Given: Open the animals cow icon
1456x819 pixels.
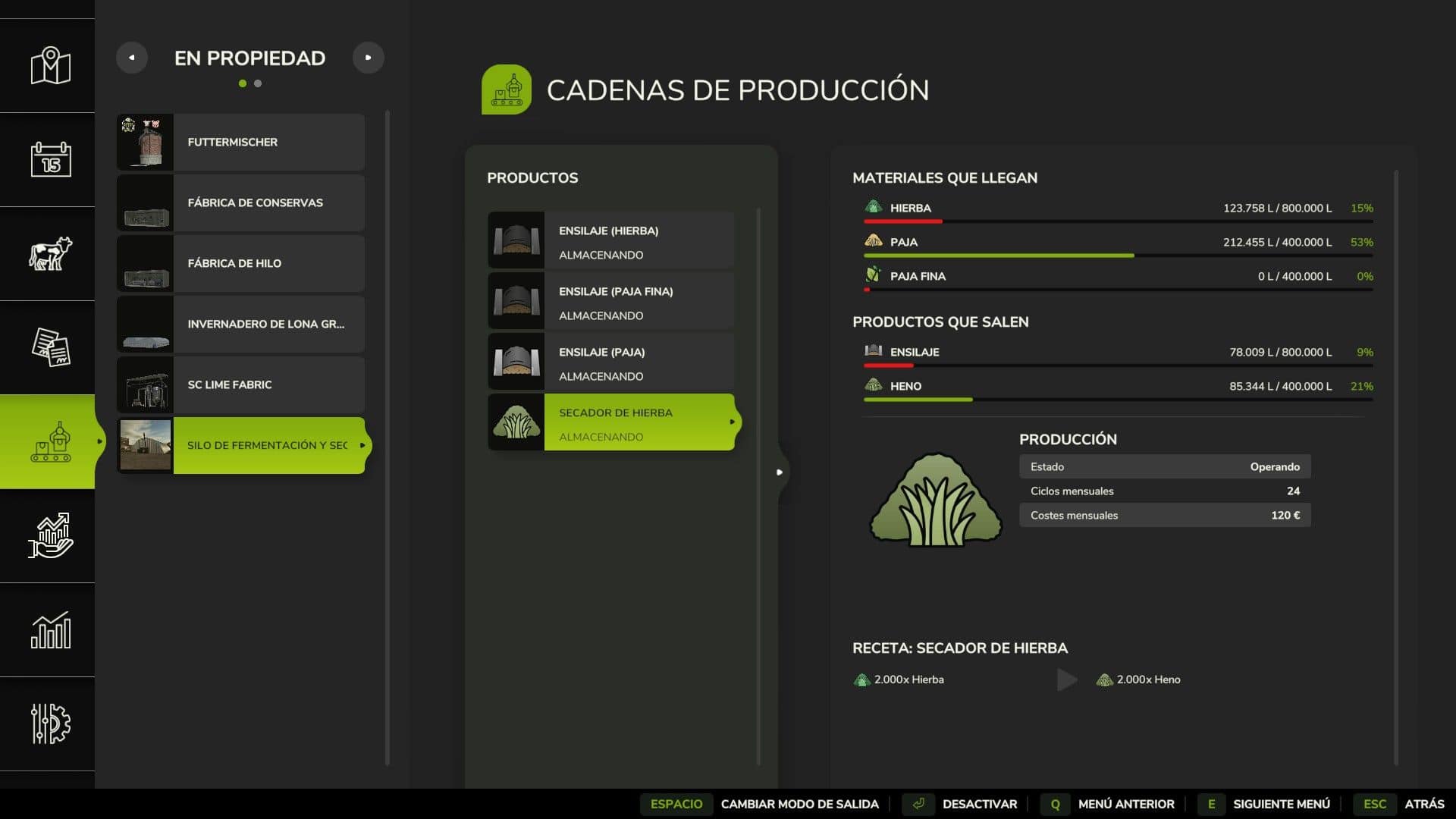Looking at the screenshot, I should (x=50, y=253).
